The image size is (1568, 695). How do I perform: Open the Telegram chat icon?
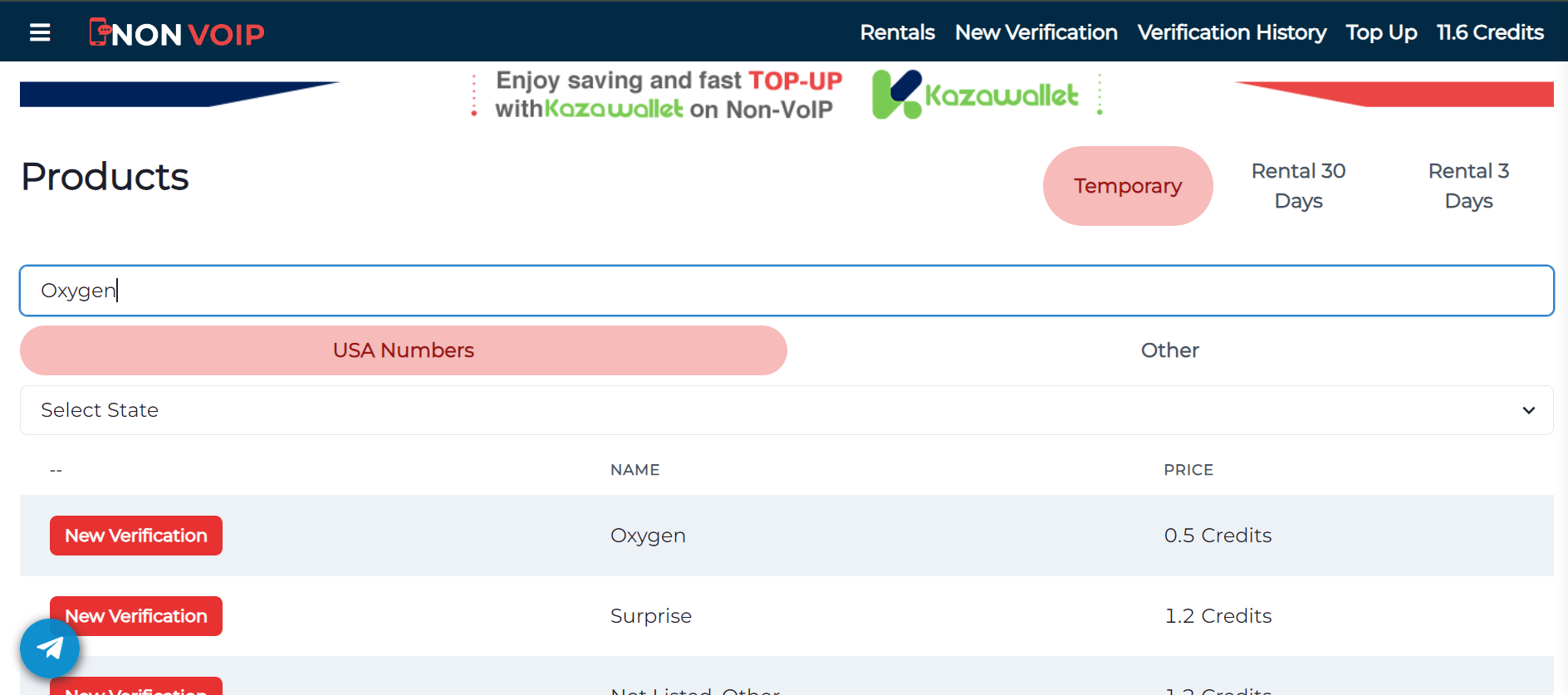(49, 648)
